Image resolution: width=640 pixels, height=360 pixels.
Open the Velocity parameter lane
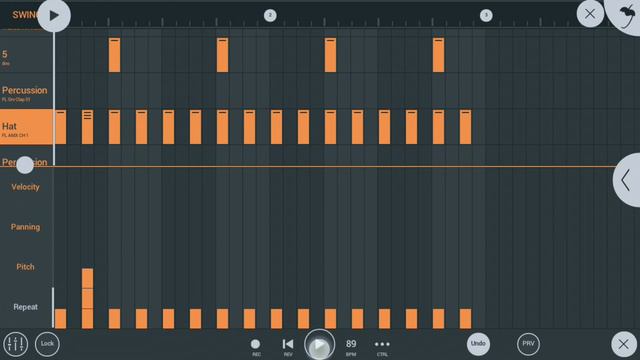coord(25,187)
